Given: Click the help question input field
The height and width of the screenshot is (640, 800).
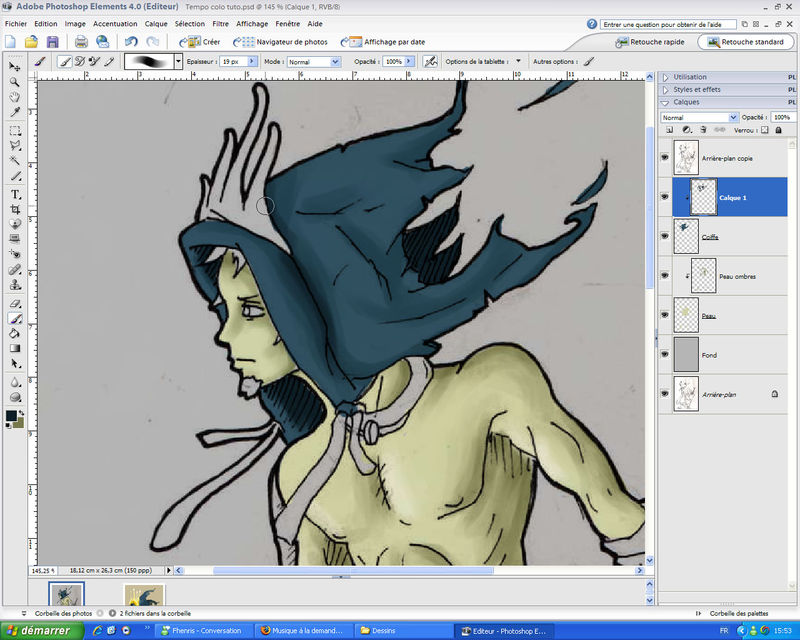Looking at the screenshot, I should tap(668, 24).
